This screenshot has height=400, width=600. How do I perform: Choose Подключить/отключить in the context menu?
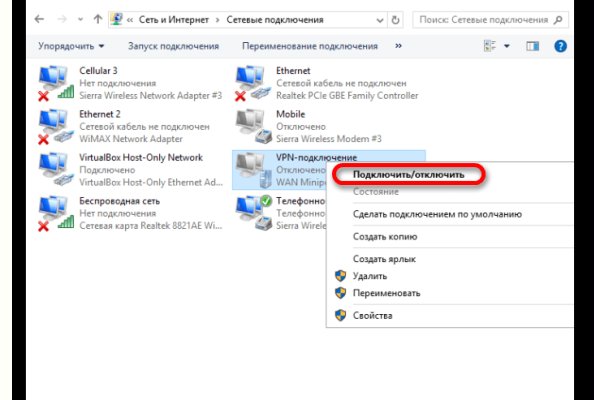point(408,175)
